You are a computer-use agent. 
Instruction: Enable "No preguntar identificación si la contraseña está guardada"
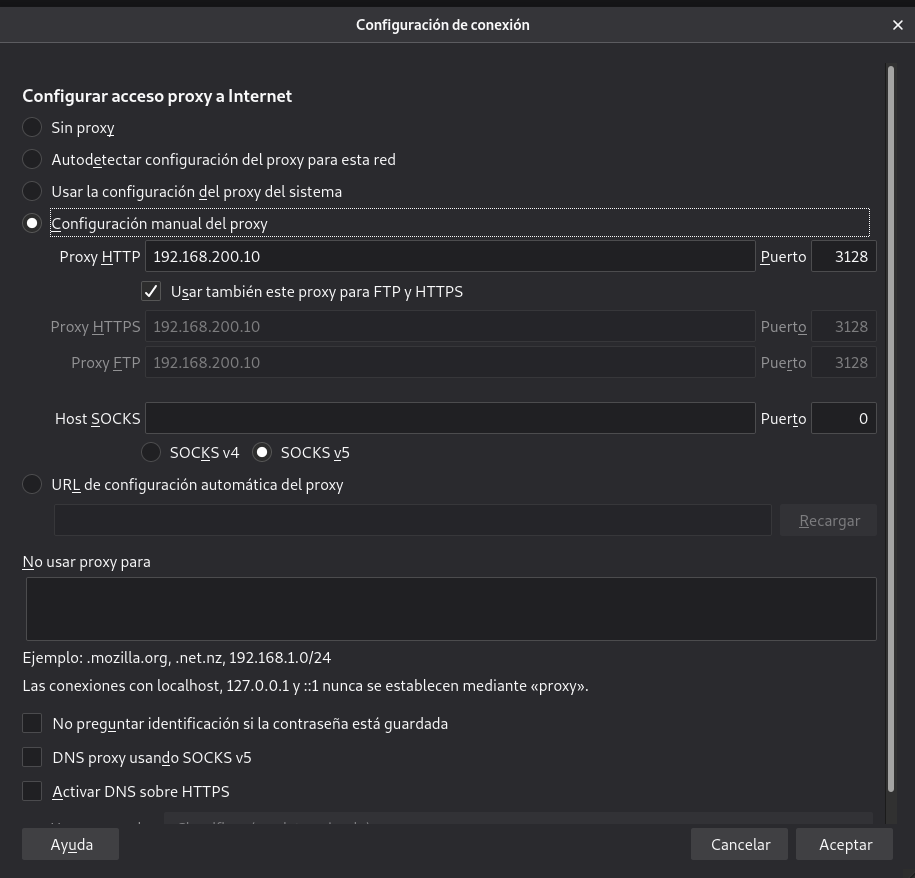coord(32,723)
